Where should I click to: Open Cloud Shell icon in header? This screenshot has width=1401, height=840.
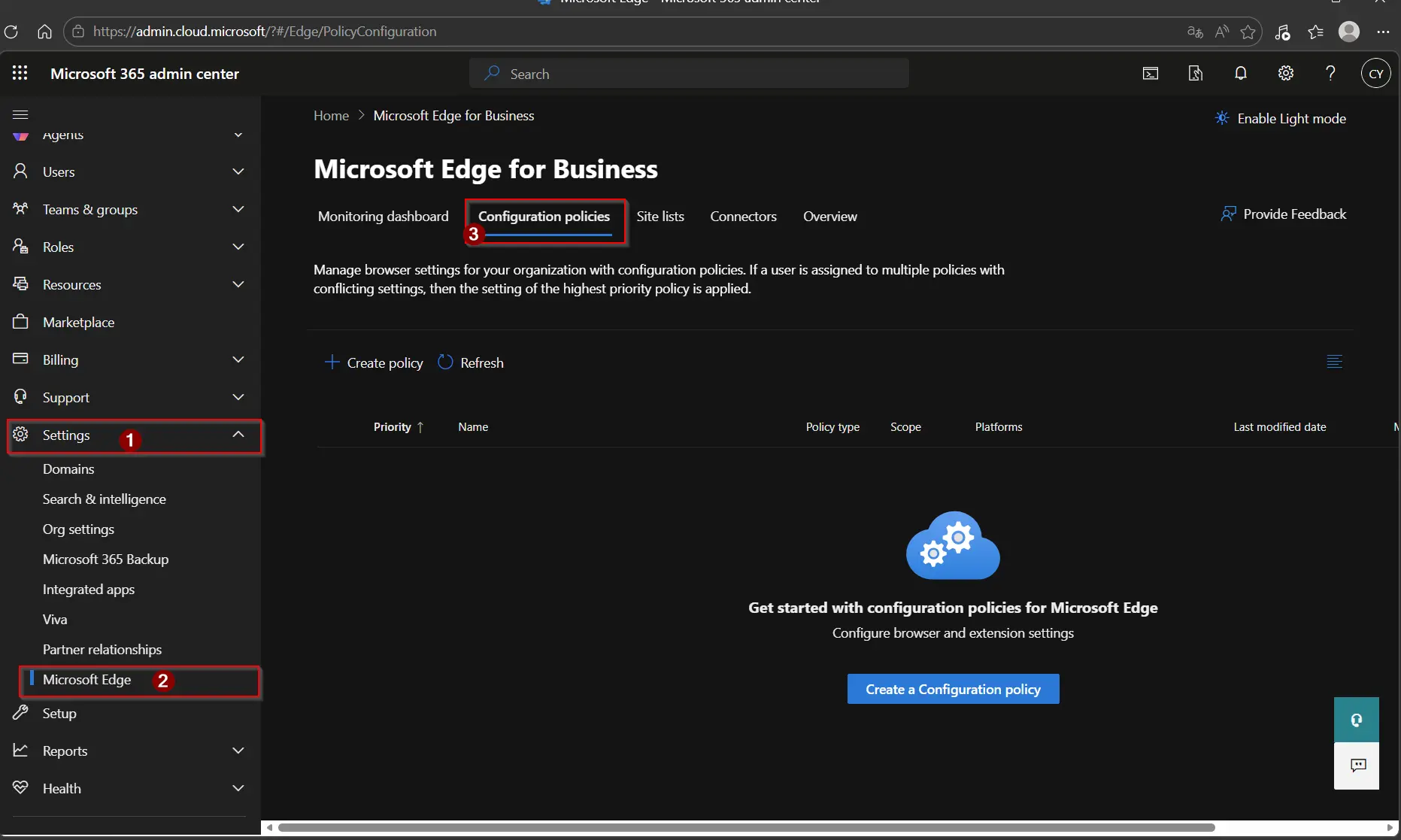click(x=1150, y=74)
